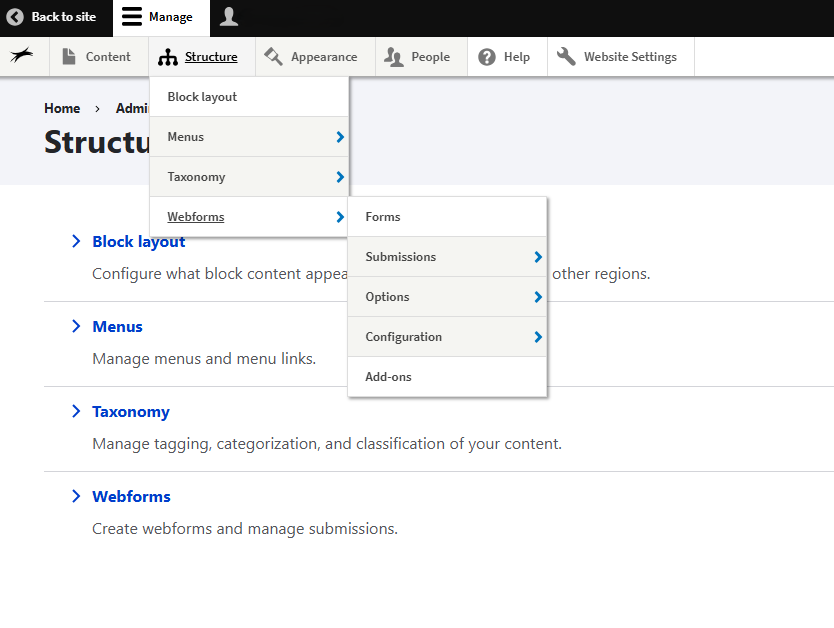This screenshot has height=628, width=834.
Task: Go to Administration breadcrumb link
Action: [x=132, y=108]
